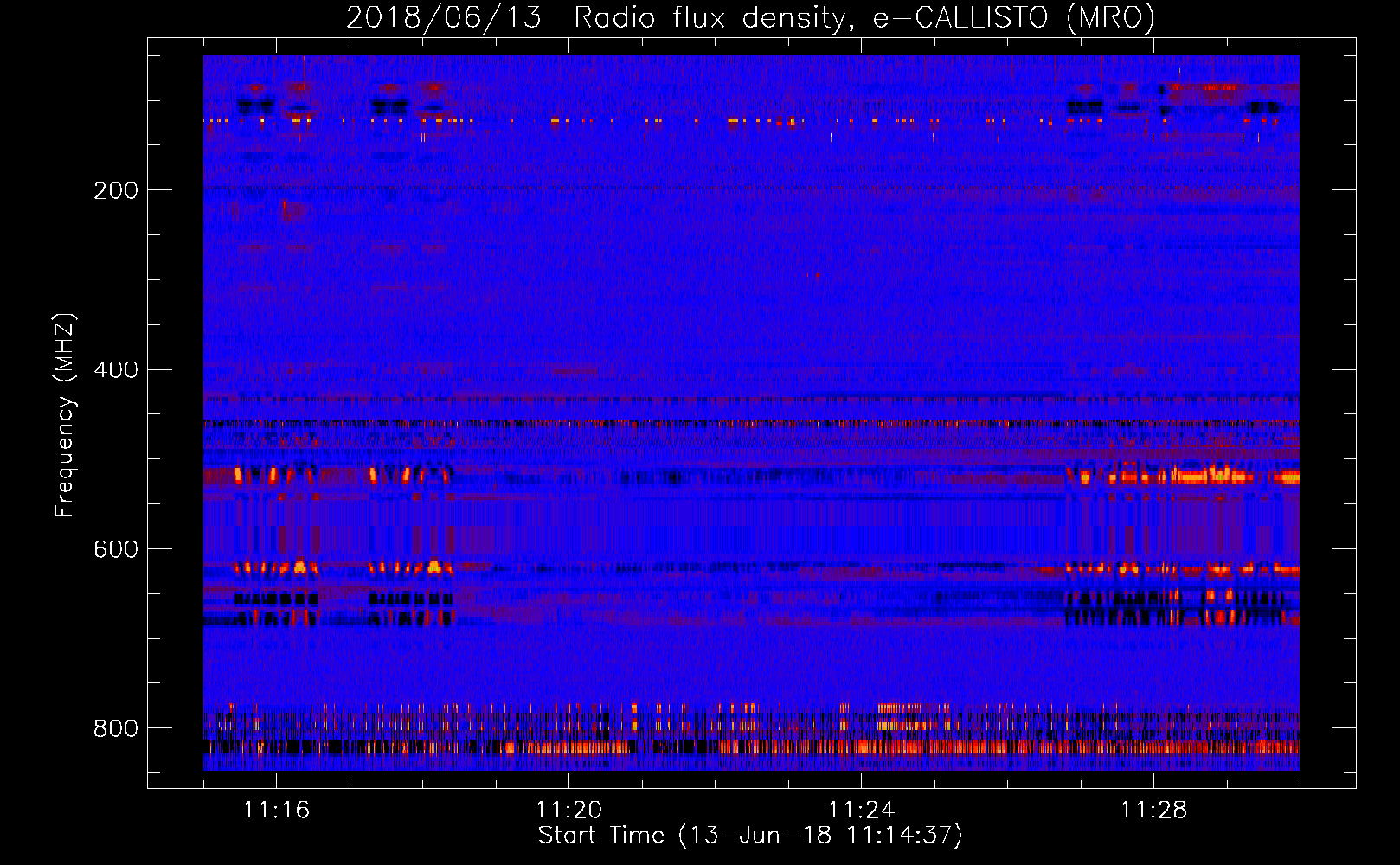Click the 600 frequency tick label
This screenshot has width=1400, height=865.
click(x=116, y=550)
